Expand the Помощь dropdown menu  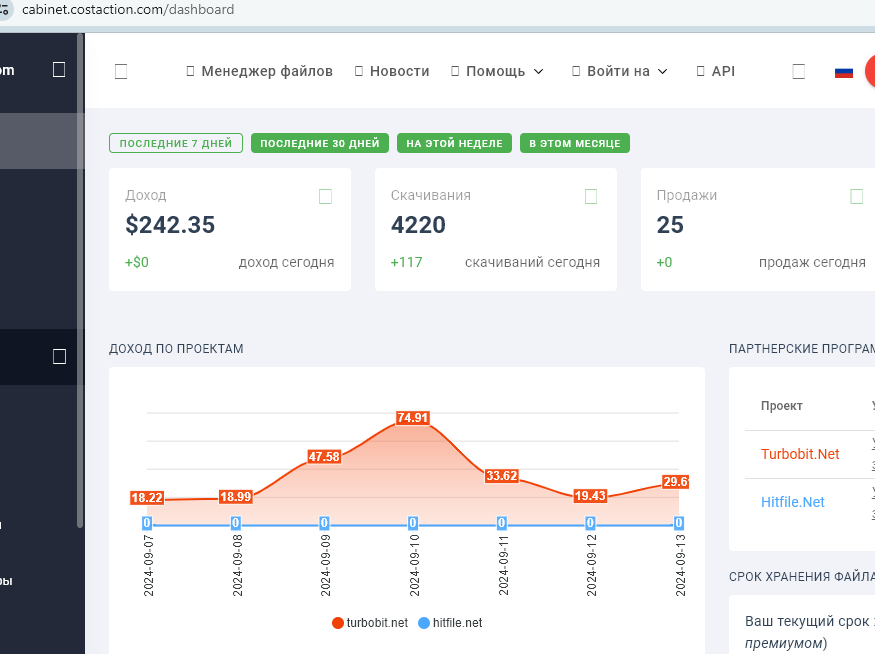tap(497, 71)
